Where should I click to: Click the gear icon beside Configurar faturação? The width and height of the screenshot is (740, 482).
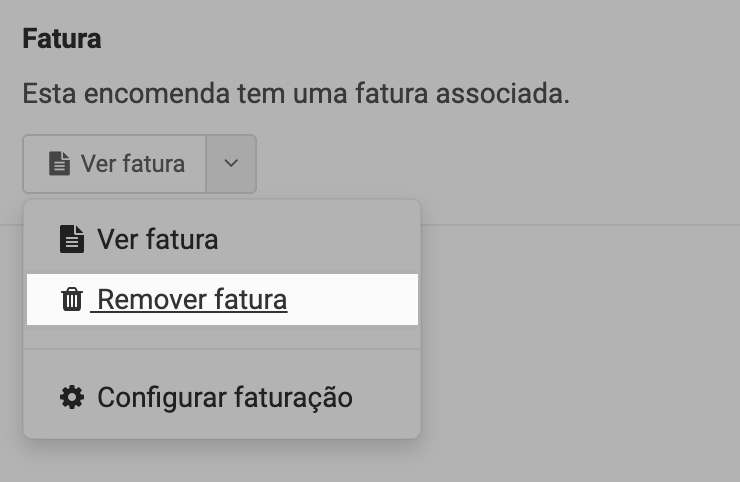72,397
